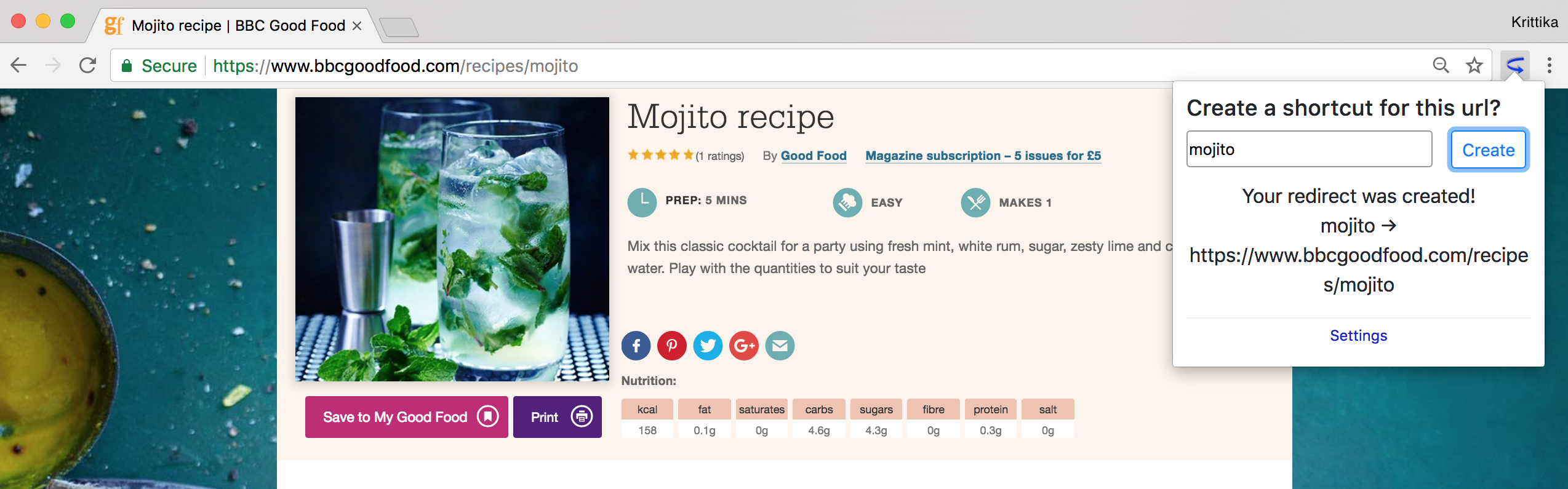The height and width of the screenshot is (489, 1568).
Task: Open Settings link in shortcut popup
Action: point(1358,335)
